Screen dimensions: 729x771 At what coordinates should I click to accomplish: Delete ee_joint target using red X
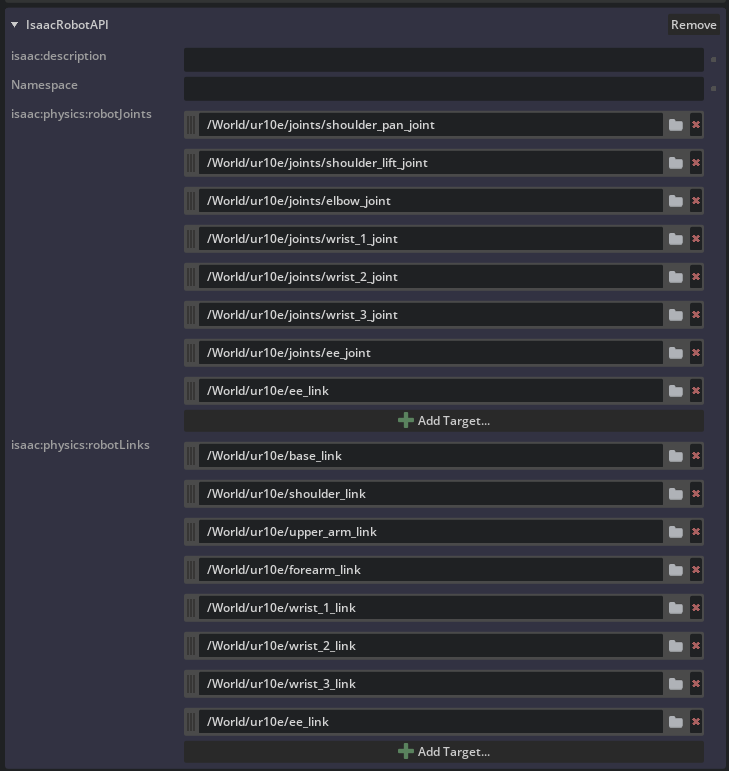tap(696, 353)
